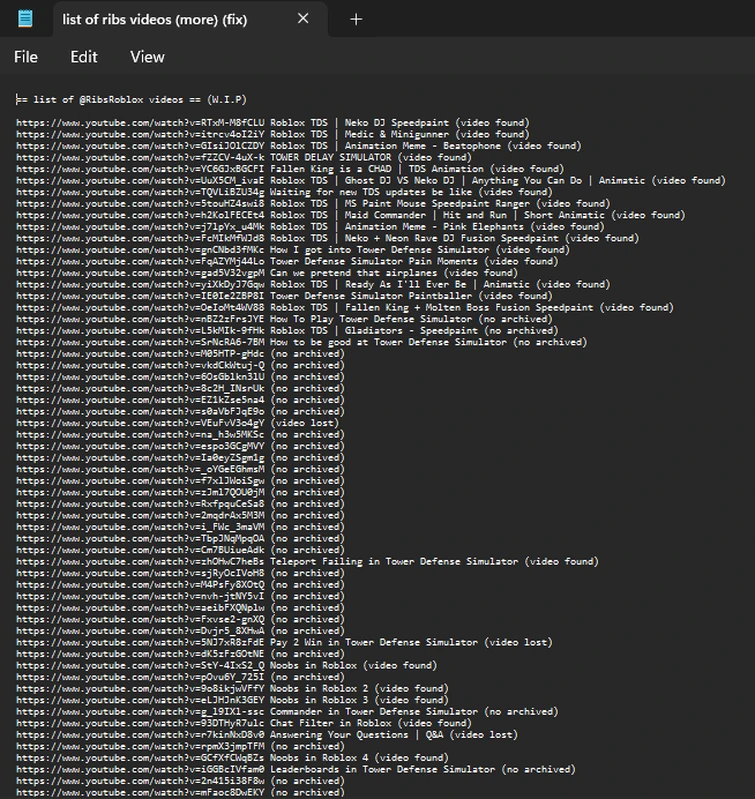
Task: Add a new tab with plus button
Action: (x=356, y=19)
